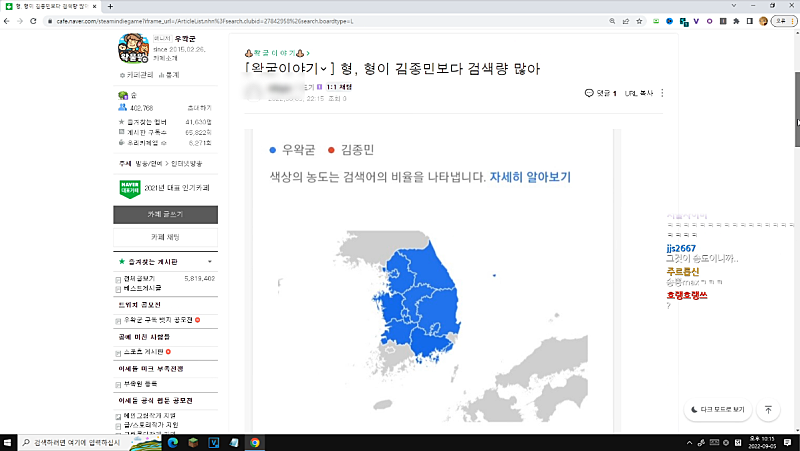Open the 부족원 등록 board
Image resolution: width=800 pixels, height=451 pixels.
click(x=140, y=384)
